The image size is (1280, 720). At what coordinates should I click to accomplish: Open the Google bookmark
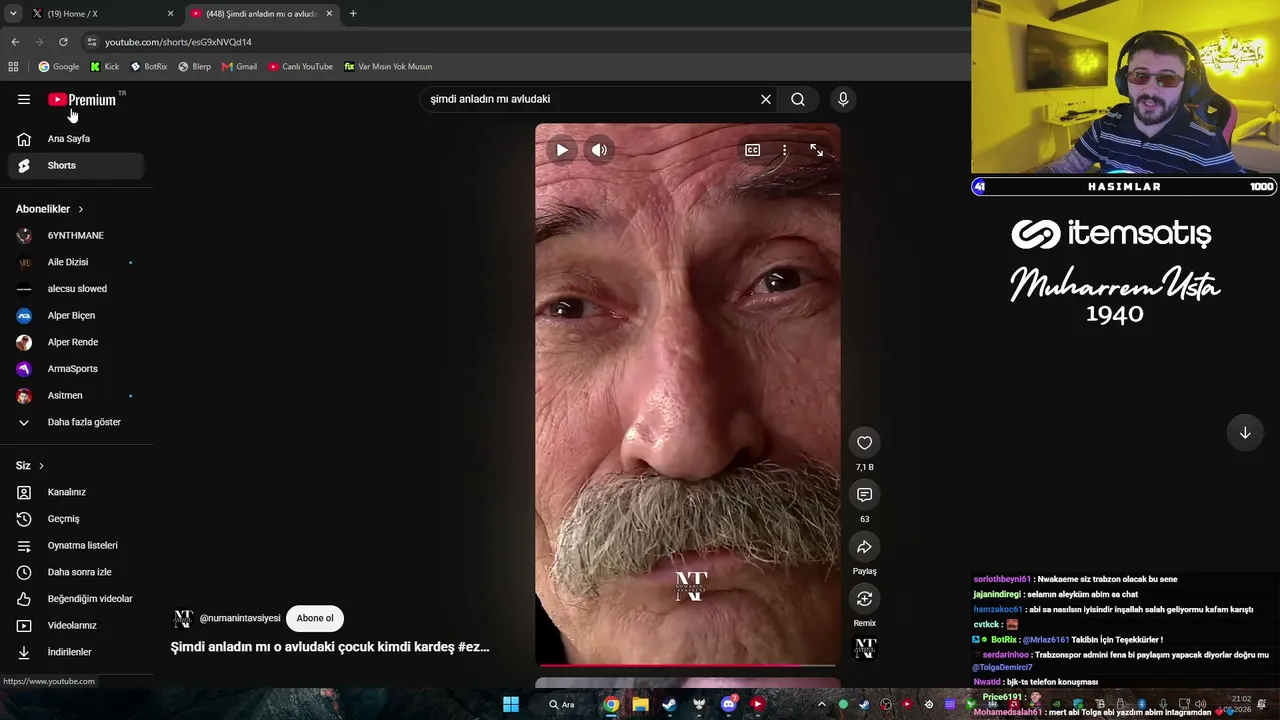tap(59, 67)
